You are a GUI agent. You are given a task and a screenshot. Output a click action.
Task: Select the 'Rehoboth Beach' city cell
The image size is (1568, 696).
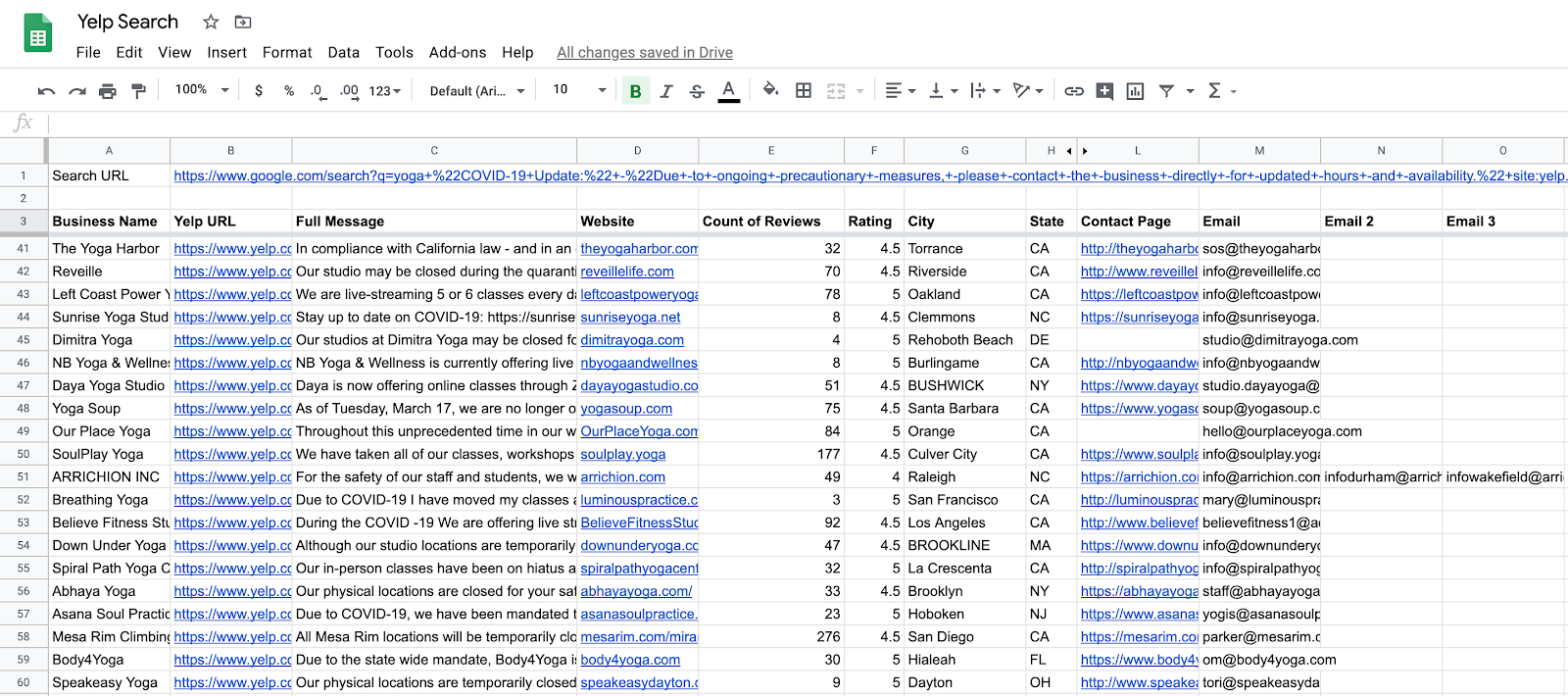964,340
